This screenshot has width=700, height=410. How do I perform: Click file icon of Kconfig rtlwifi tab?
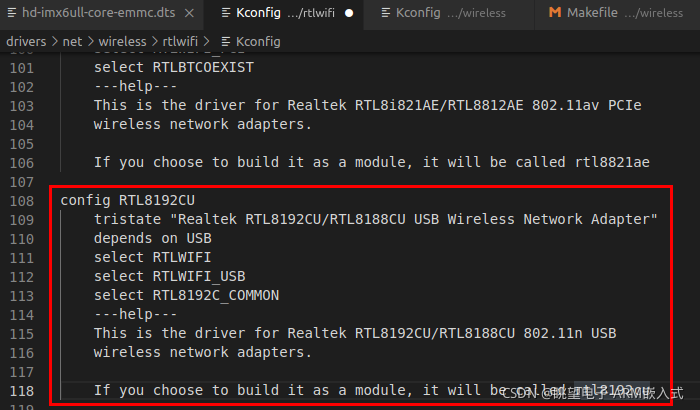(x=226, y=13)
